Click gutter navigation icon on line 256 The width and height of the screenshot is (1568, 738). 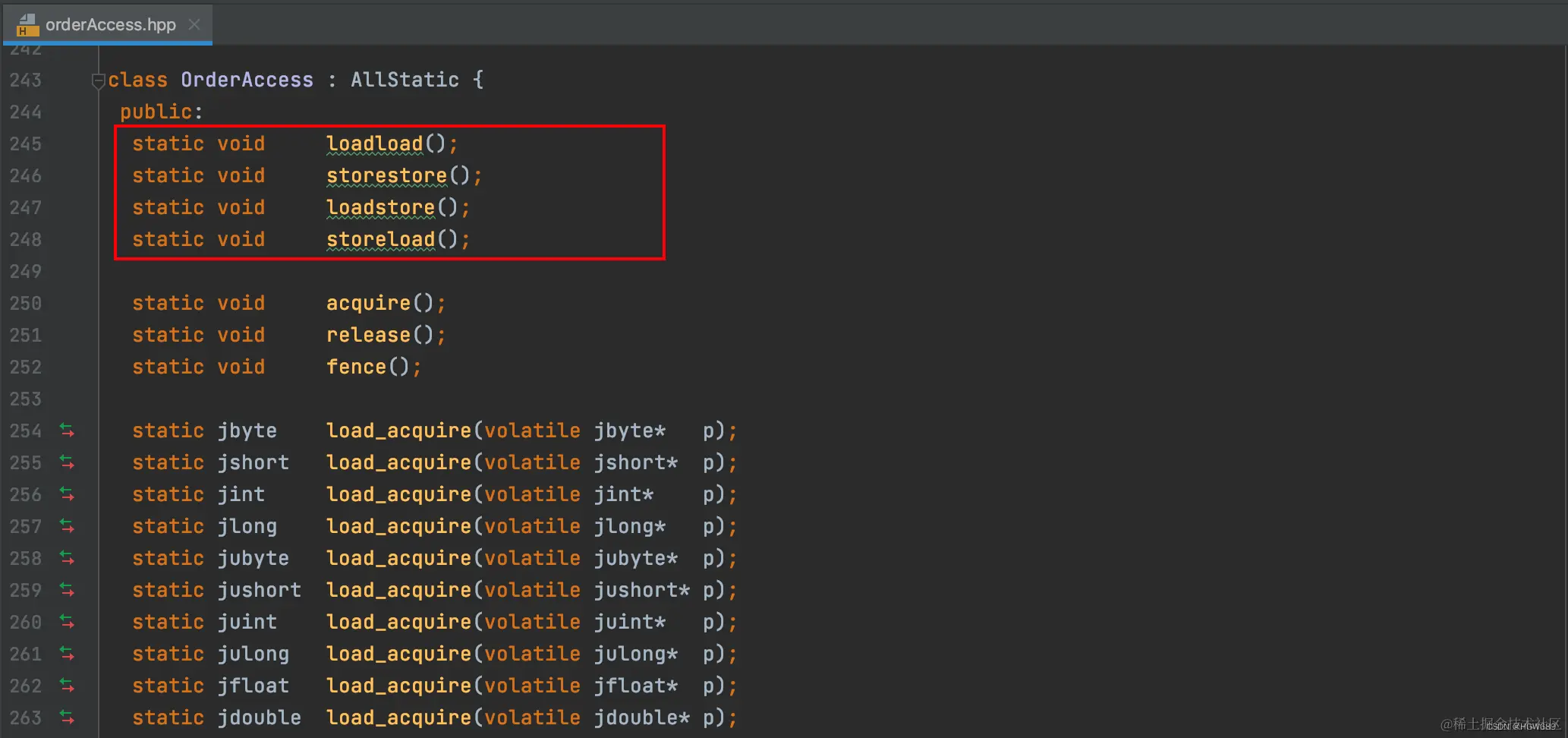(67, 494)
